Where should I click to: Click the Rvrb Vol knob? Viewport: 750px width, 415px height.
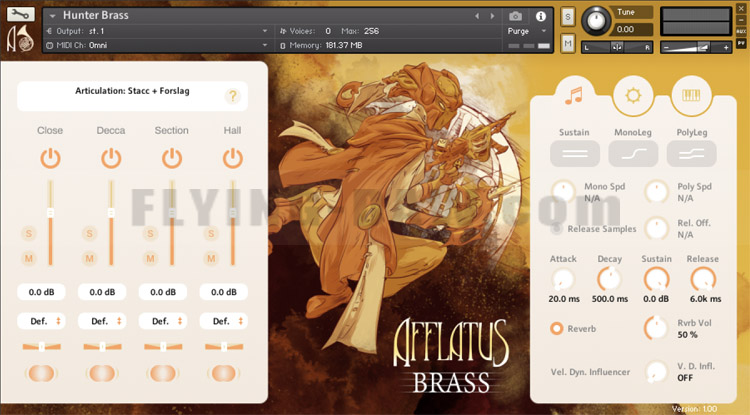tap(656, 328)
